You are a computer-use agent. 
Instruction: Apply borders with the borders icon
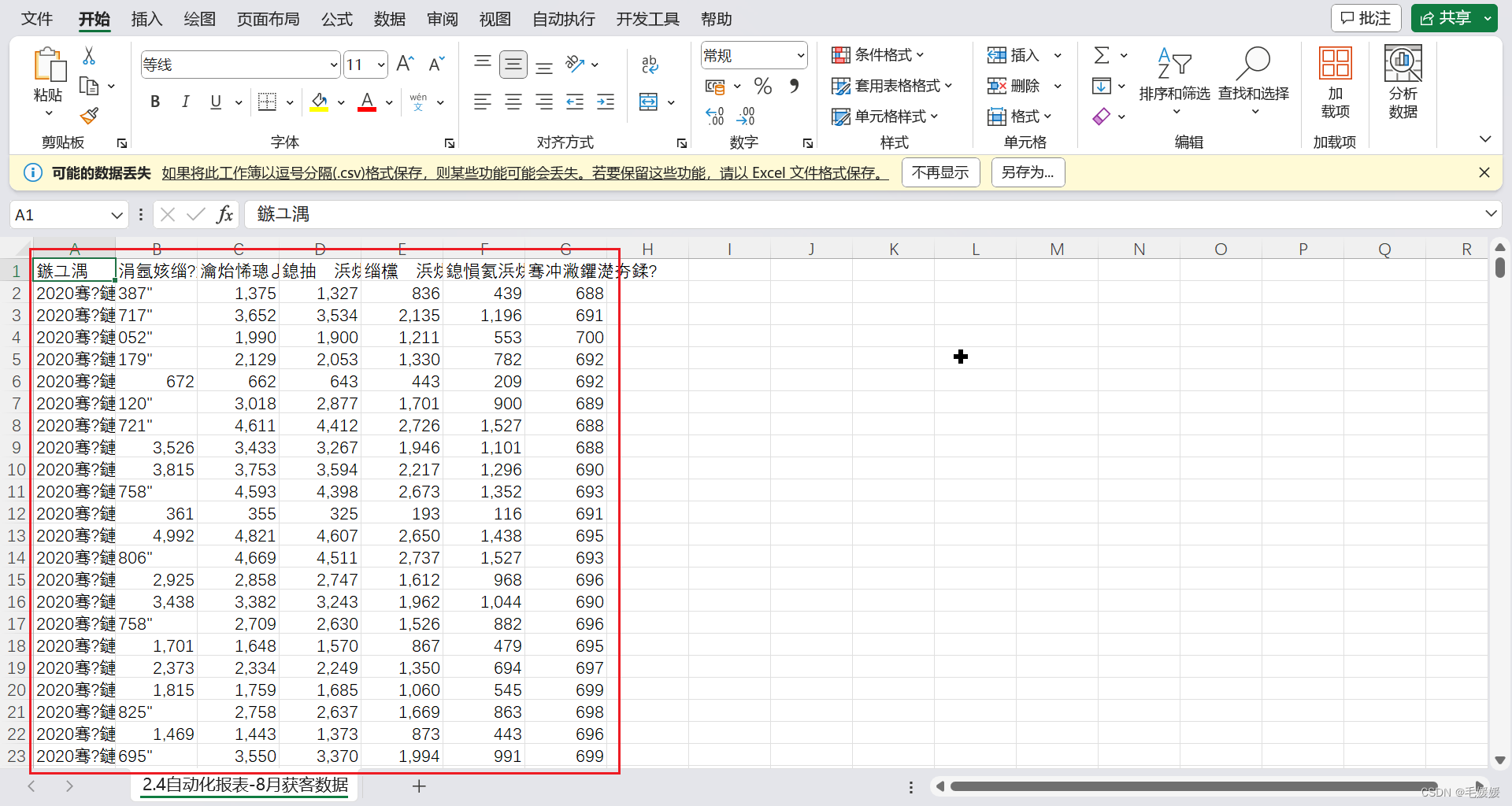267,102
